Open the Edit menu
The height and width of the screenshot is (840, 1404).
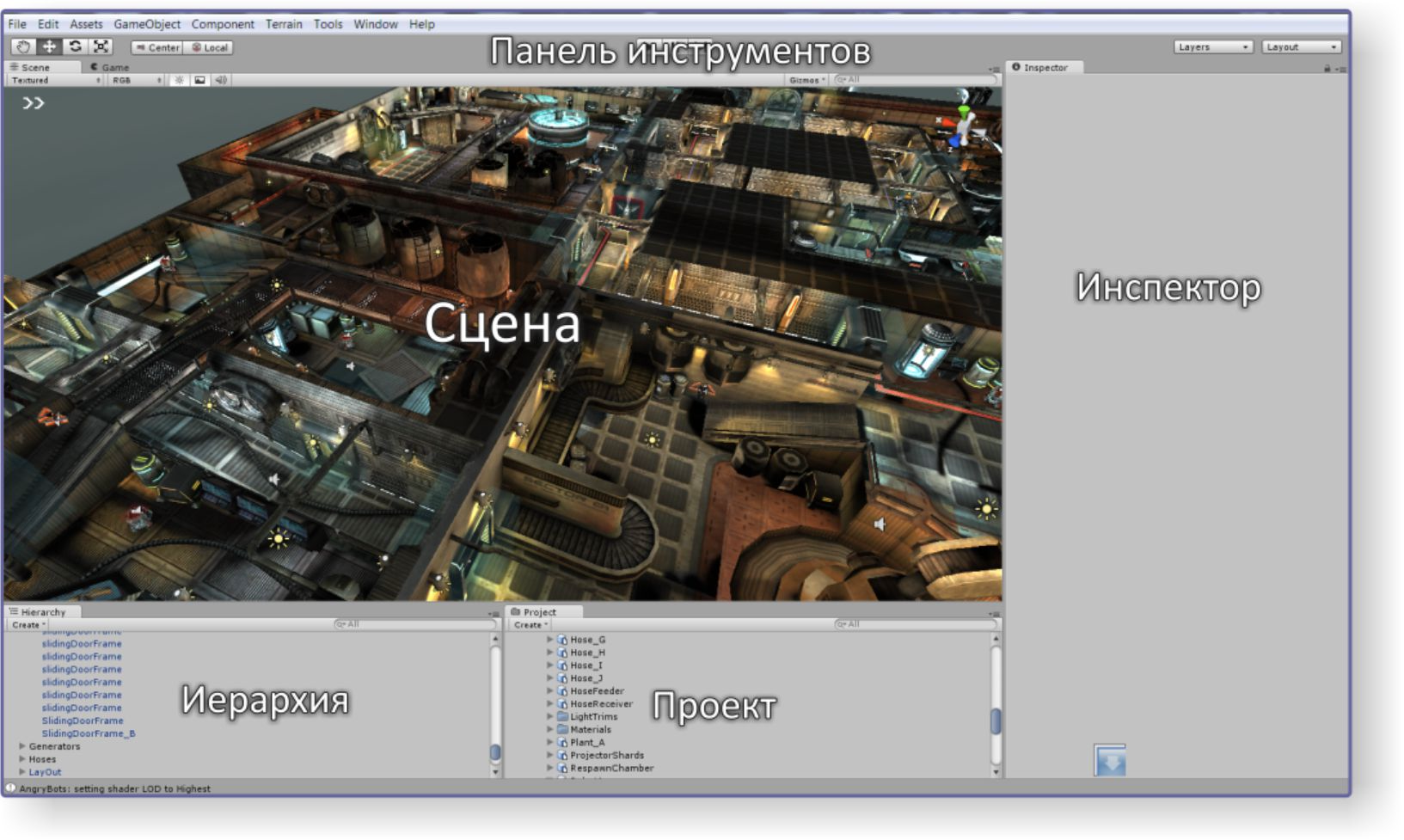tap(48, 24)
